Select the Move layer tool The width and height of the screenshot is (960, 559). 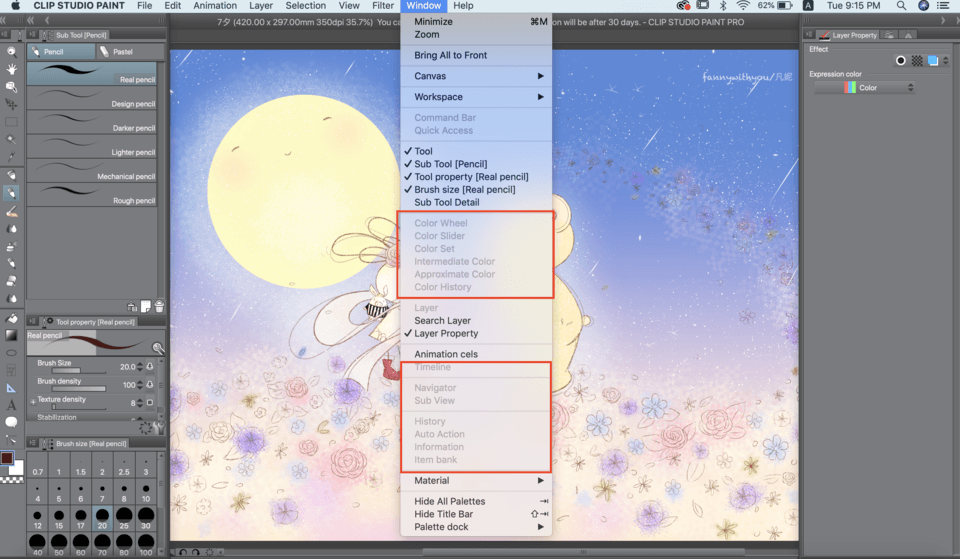click(x=11, y=104)
